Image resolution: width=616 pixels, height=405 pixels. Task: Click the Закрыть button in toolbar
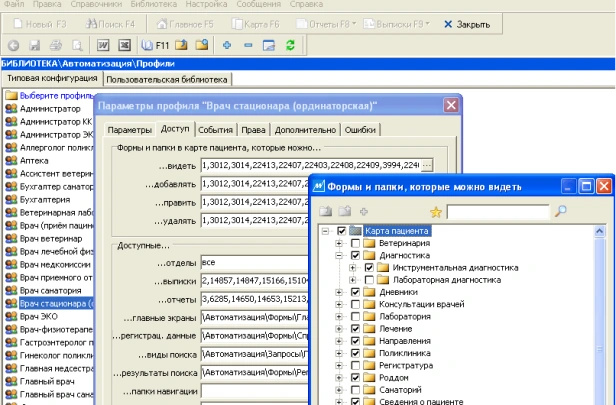(467, 24)
